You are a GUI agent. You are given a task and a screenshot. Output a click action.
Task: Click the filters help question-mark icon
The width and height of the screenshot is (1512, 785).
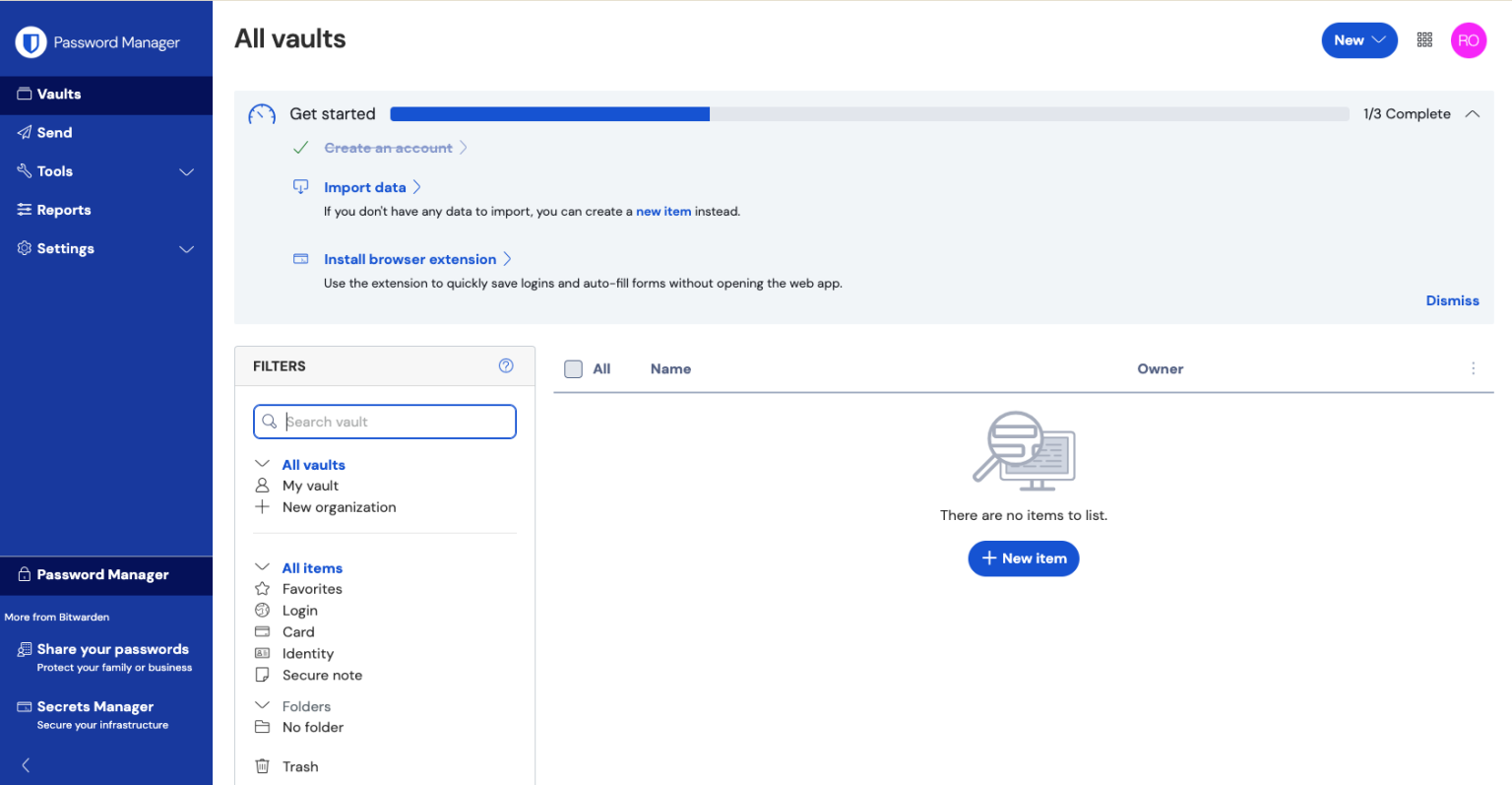pos(506,365)
